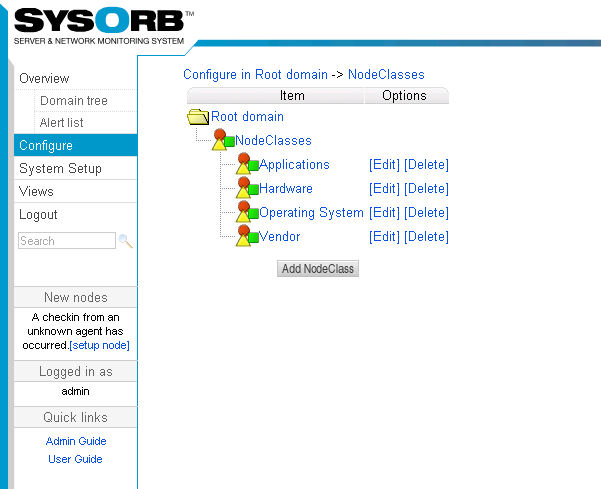The height and width of the screenshot is (489, 601).
Task: Click the Root domain folder icon
Action: [x=198, y=117]
